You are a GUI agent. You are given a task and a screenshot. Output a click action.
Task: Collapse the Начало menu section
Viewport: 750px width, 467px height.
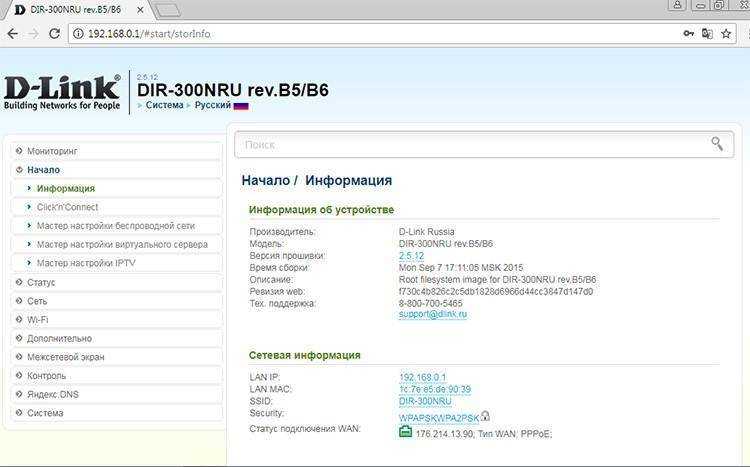coord(116,170)
